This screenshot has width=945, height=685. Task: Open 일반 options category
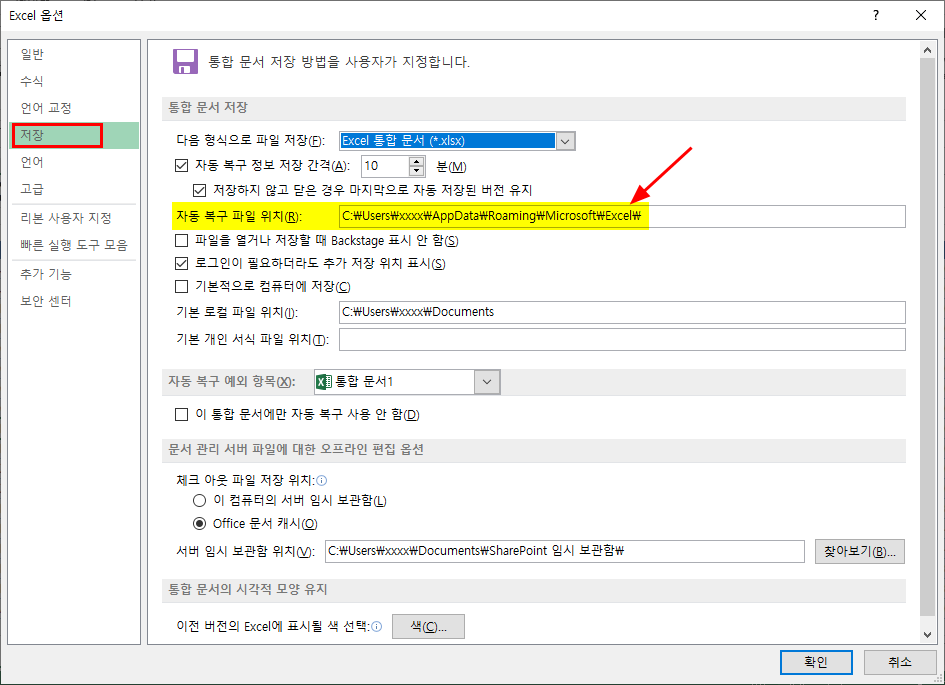click(x=74, y=54)
